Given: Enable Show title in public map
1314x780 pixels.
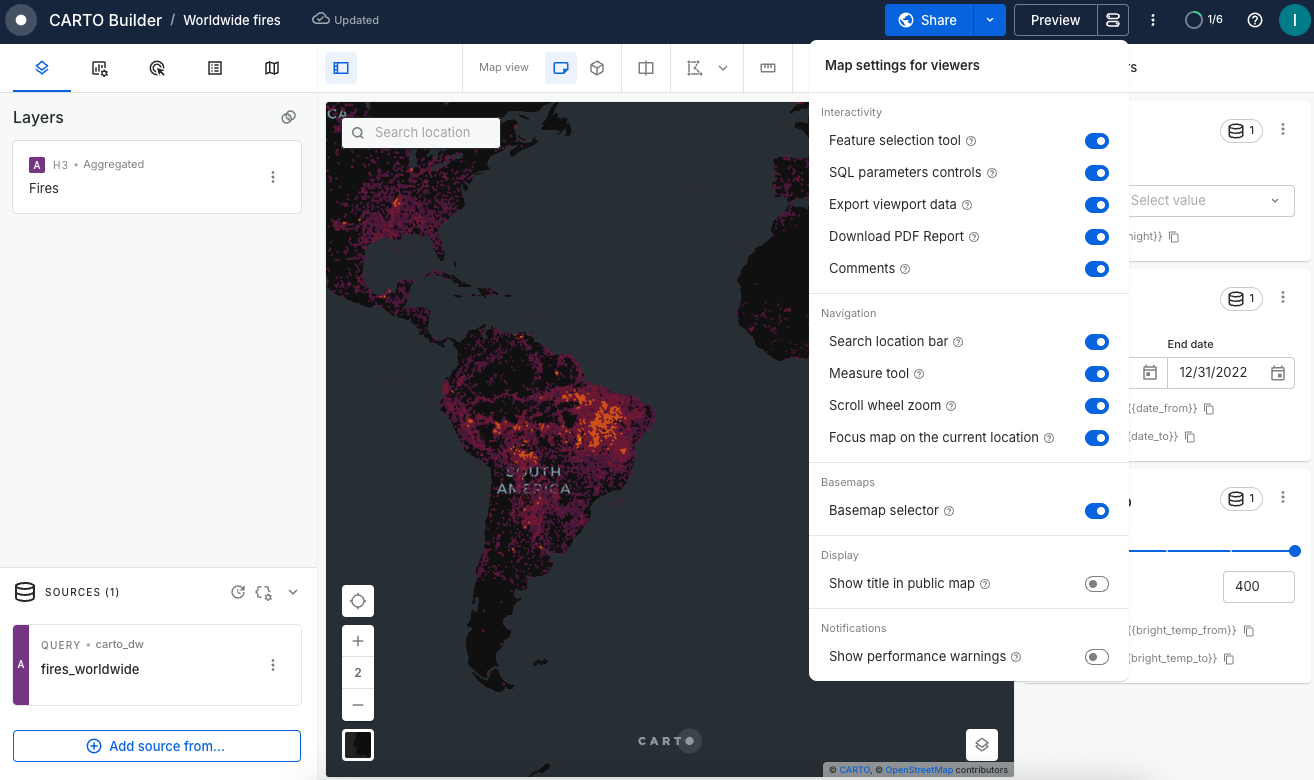Looking at the screenshot, I should pos(1096,584).
